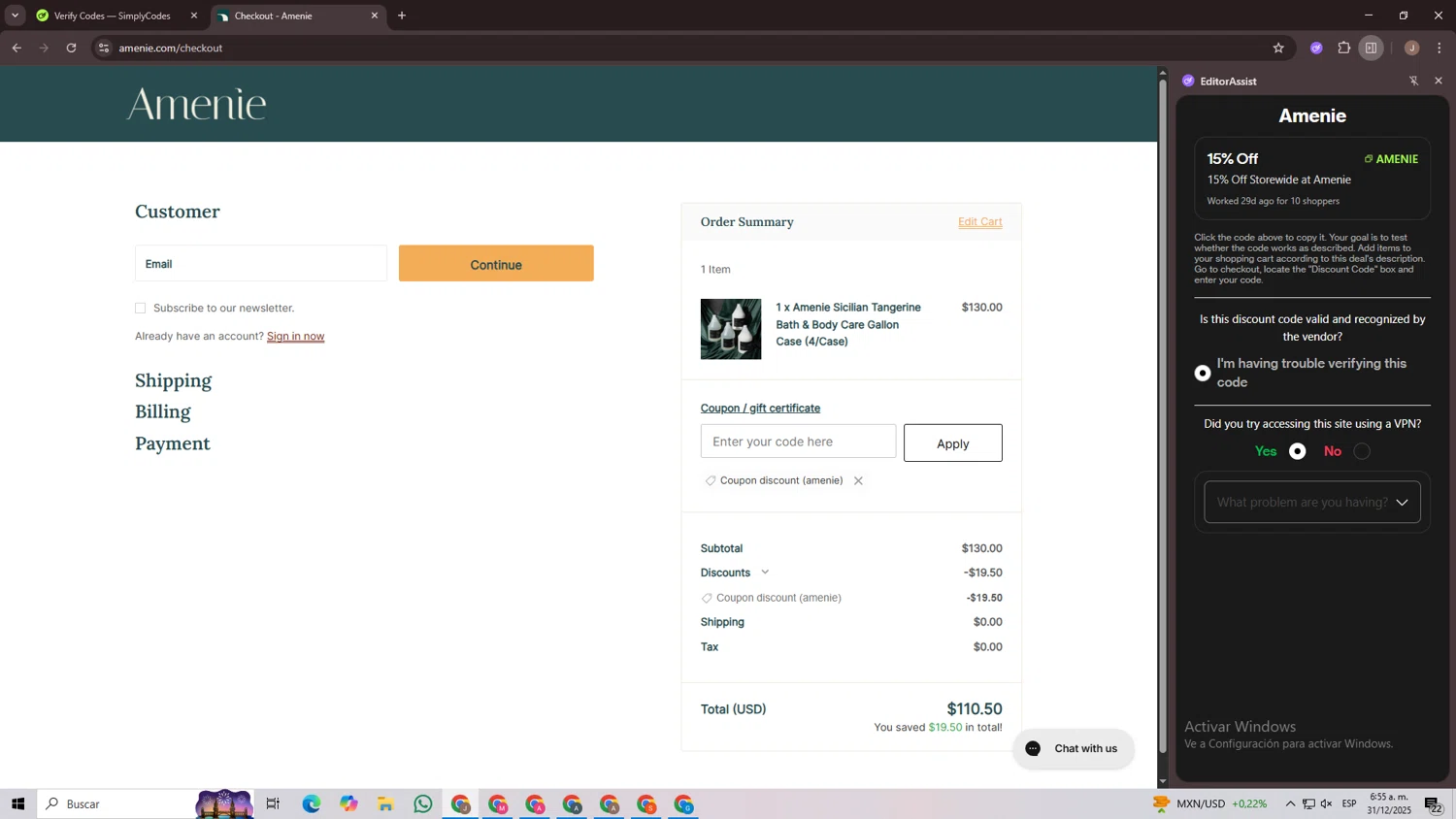Open the browser extensions puzzle icon
This screenshot has height=819, width=1456.
pyautogui.click(x=1344, y=48)
